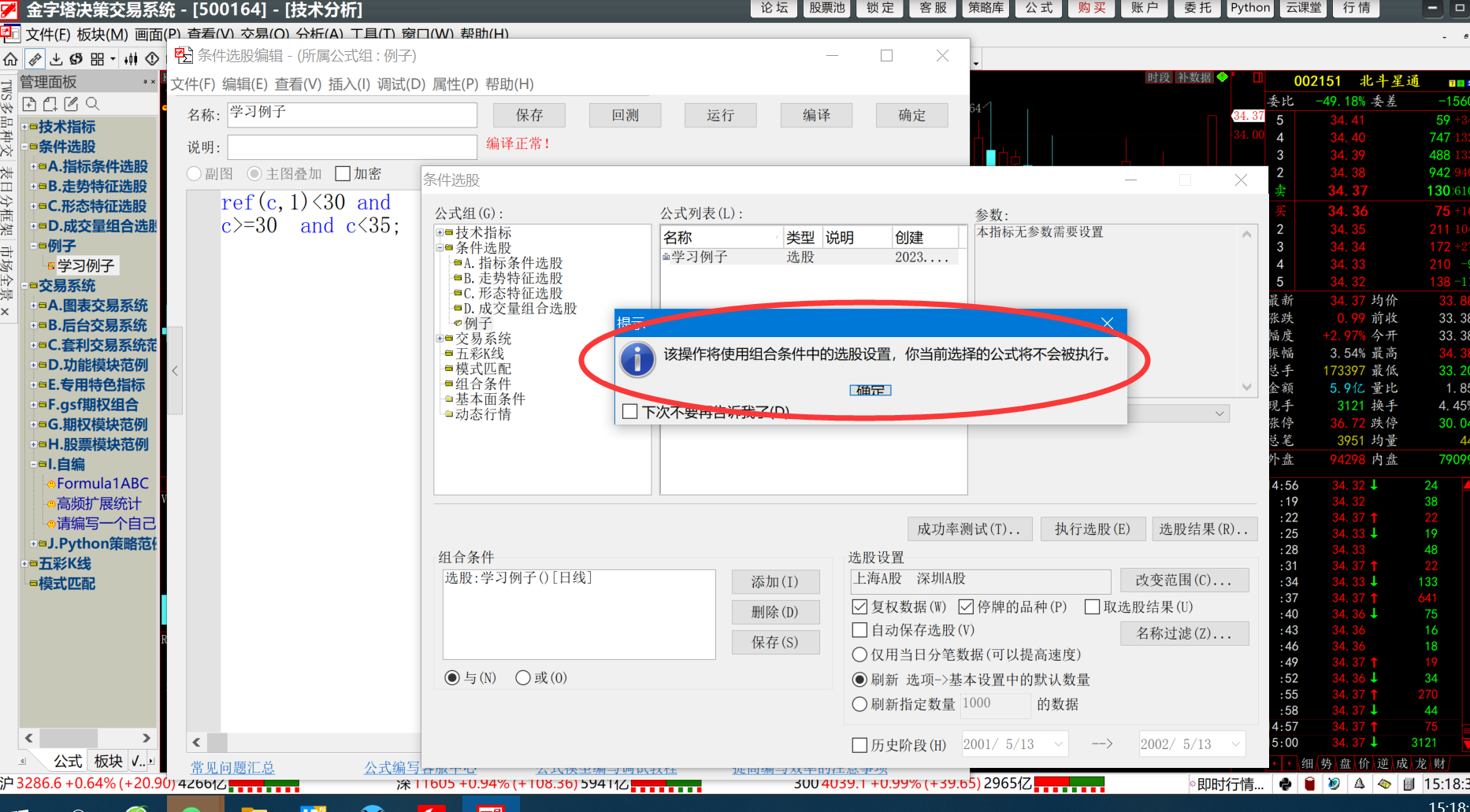
Task: Click the candlestick chart icon in the toolbar
Action: [131, 59]
